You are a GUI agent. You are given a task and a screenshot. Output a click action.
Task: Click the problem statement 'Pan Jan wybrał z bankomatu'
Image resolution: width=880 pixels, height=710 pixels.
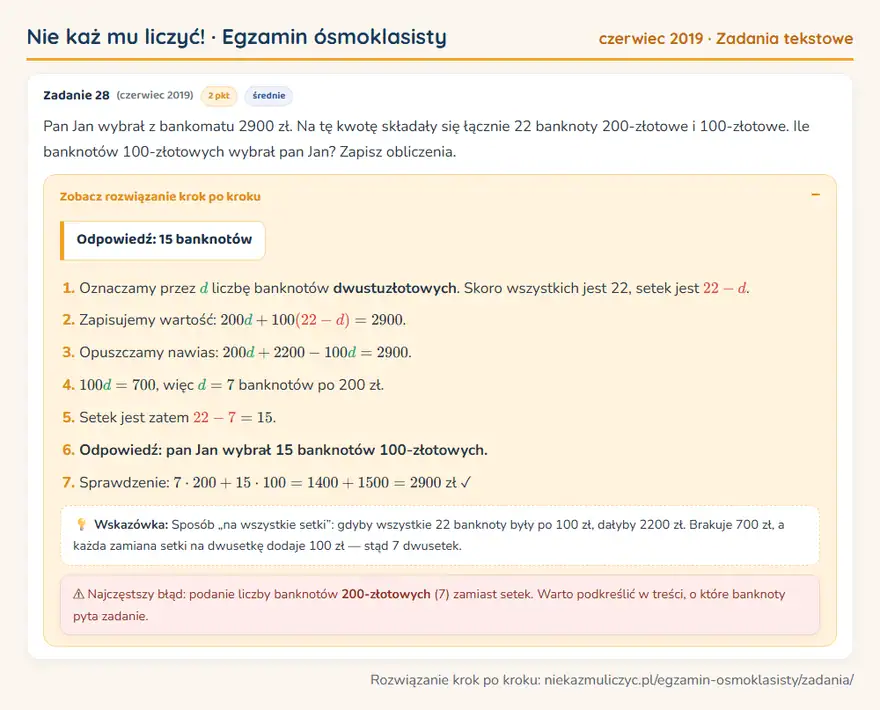(x=427, y=139)
